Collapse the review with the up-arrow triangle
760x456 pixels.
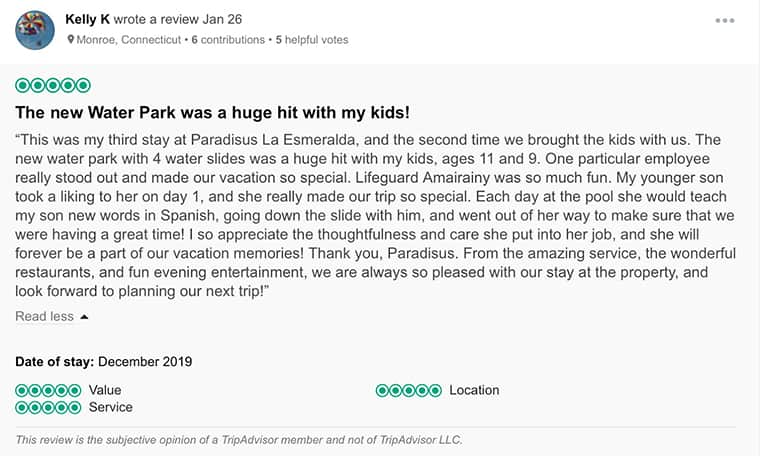[84, 317]
